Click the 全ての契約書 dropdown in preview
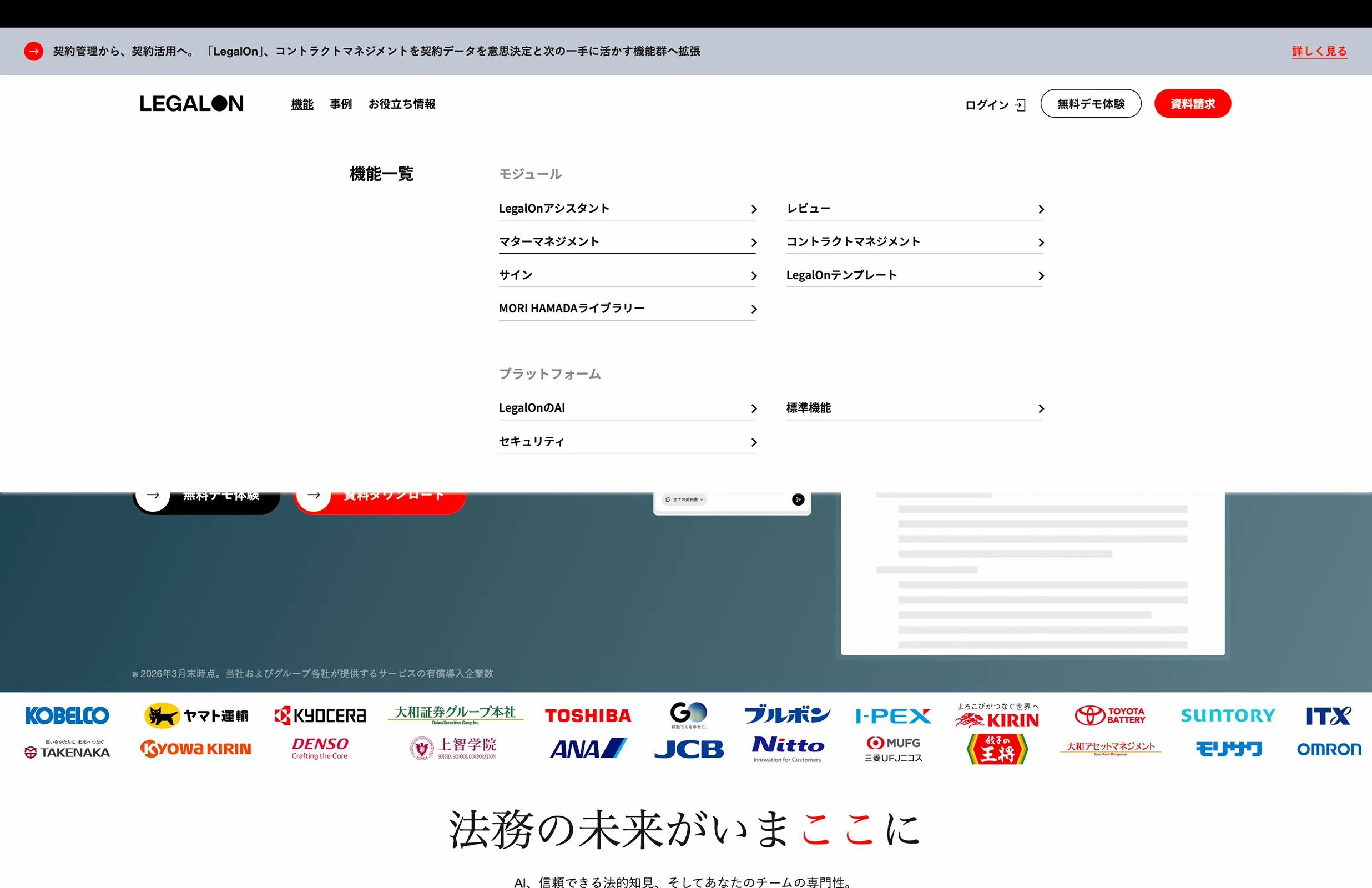The height and width of the screenshot is (888, 1372). (x=684, y=500)
